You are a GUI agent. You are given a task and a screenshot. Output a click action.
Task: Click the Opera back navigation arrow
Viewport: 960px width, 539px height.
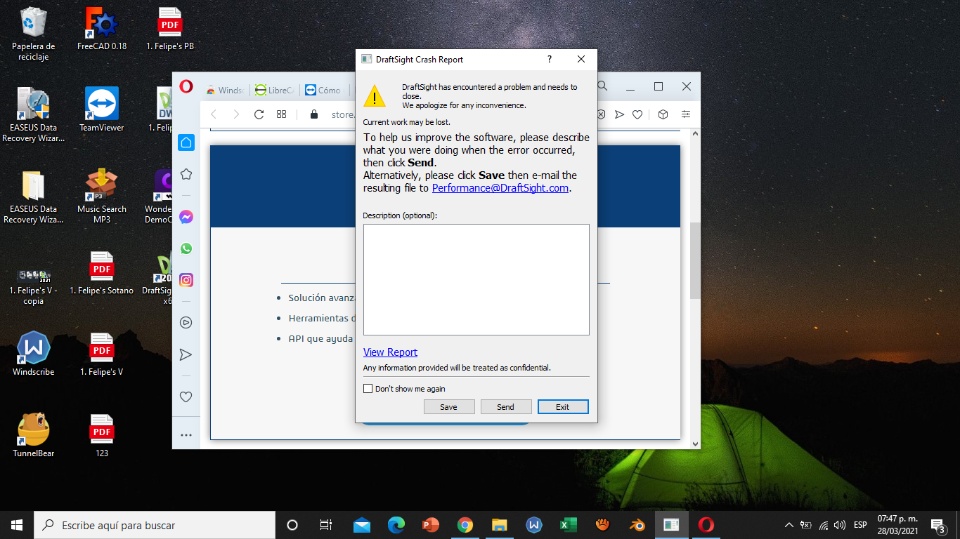[x=214, y=115]
